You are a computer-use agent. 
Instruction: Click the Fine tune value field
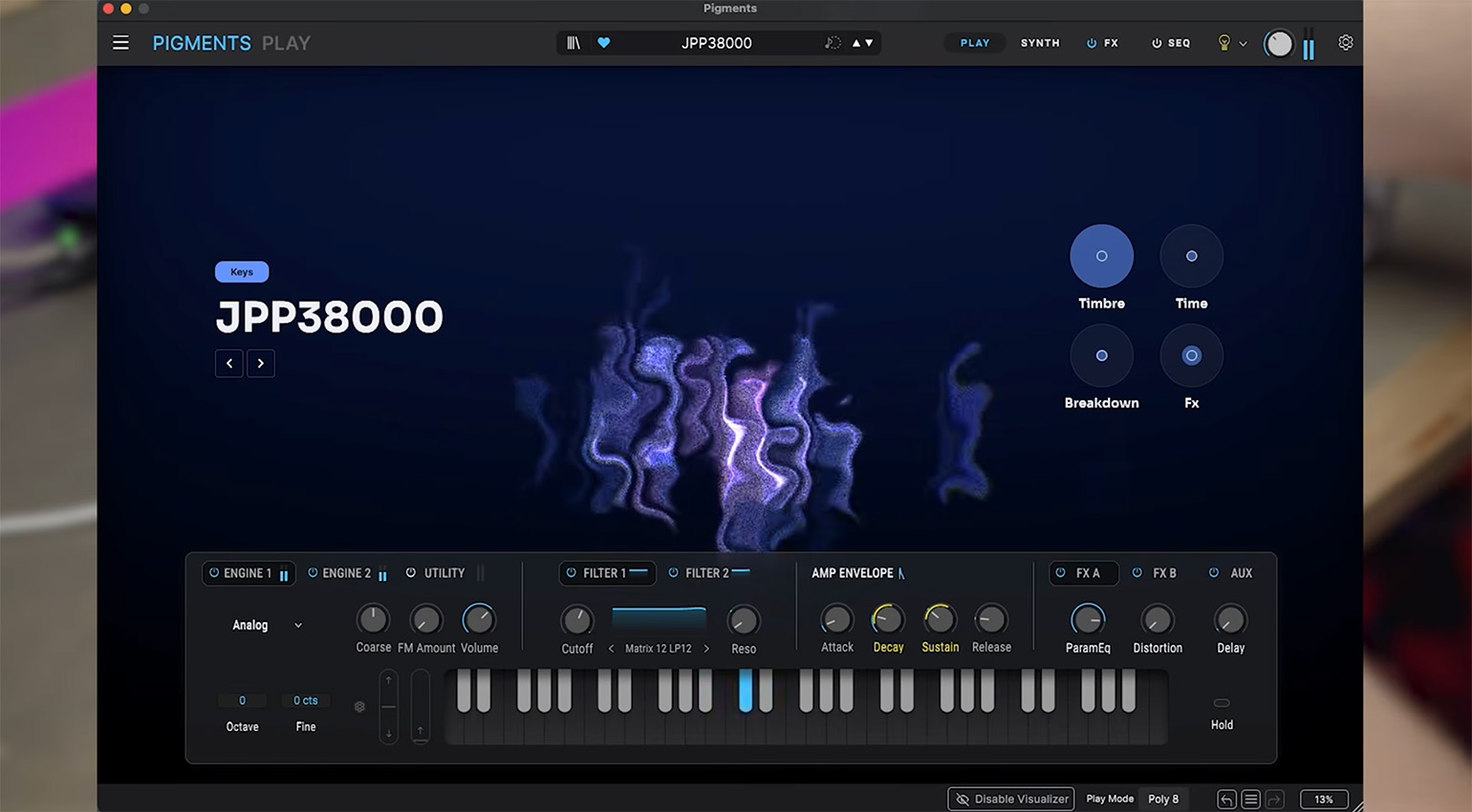pos(306,700)
